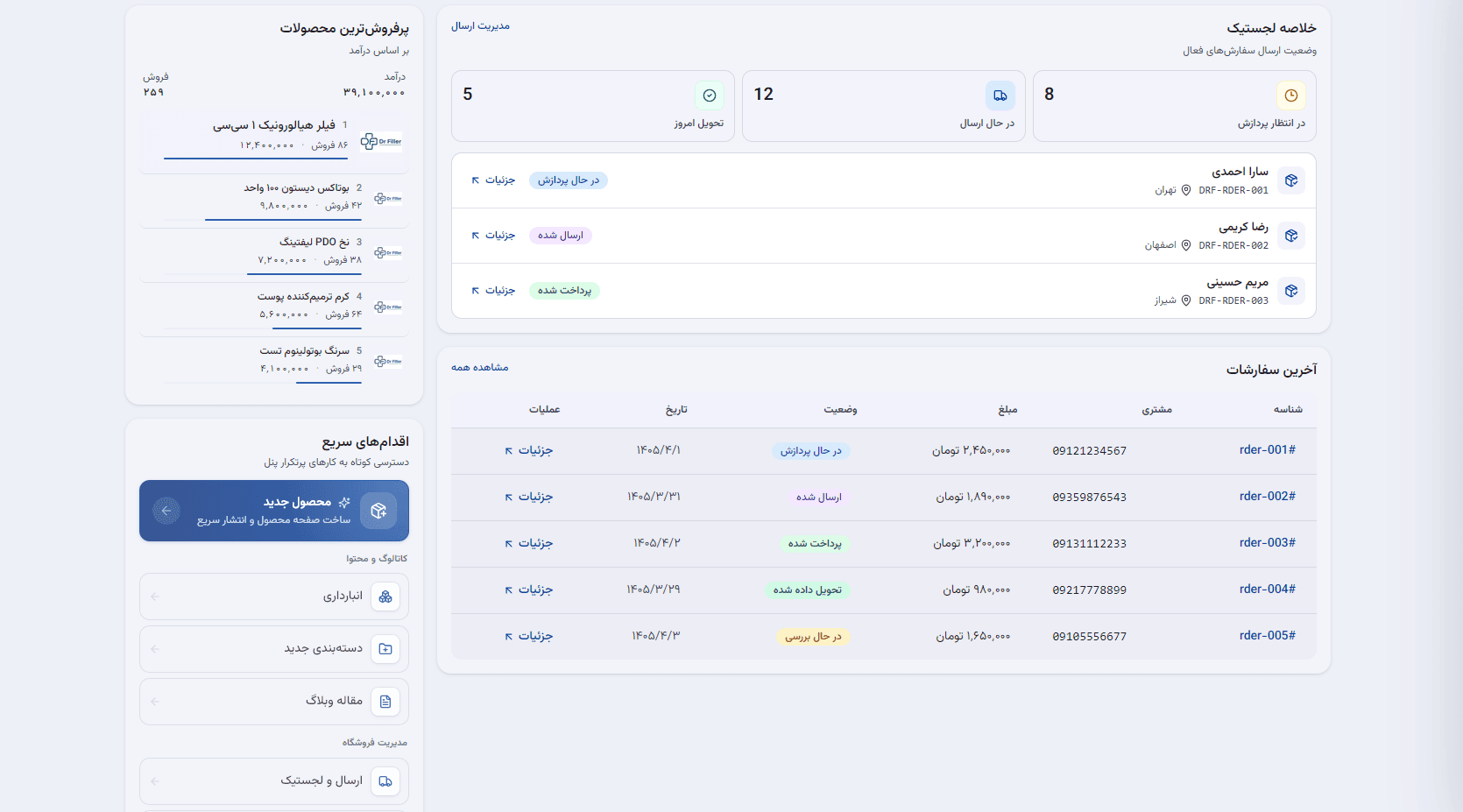The width and height of the screenshot is (1463, 812).
Task: Click the folder-plus icon beside دسته‌بندی جدید
Action: coord(385,649)
